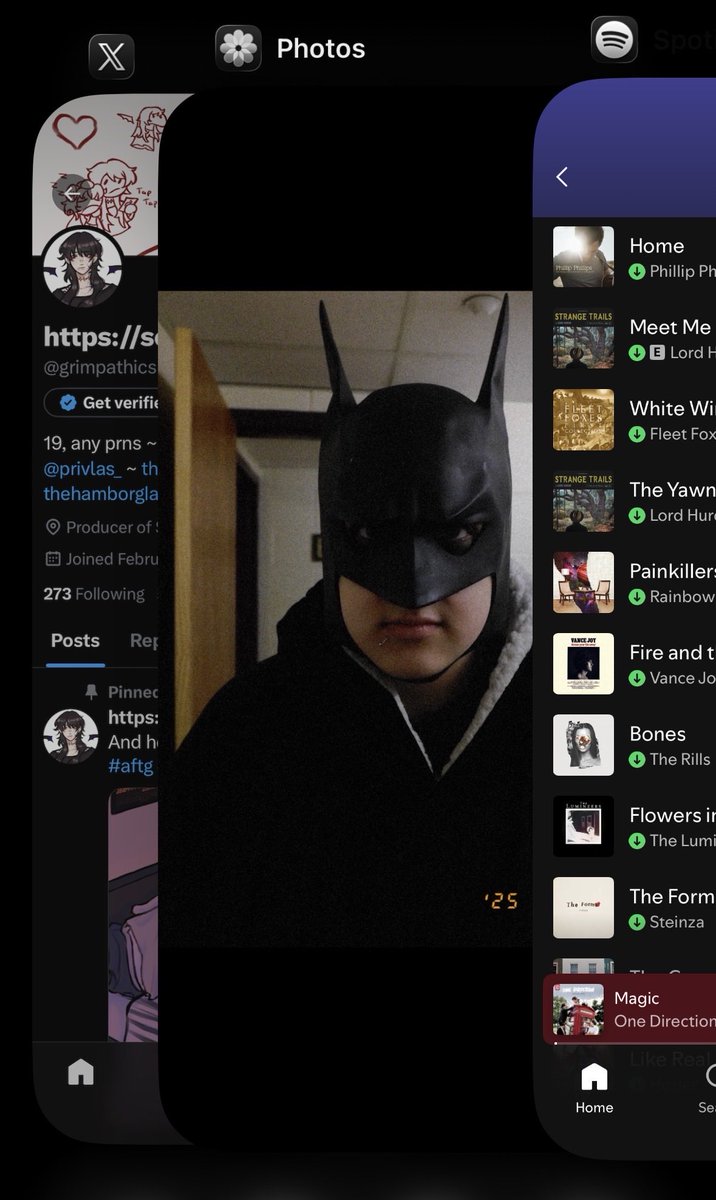Tap the One Direction album art in mini player
This screenshot has height=1200, width=716.
(578, 1009)
